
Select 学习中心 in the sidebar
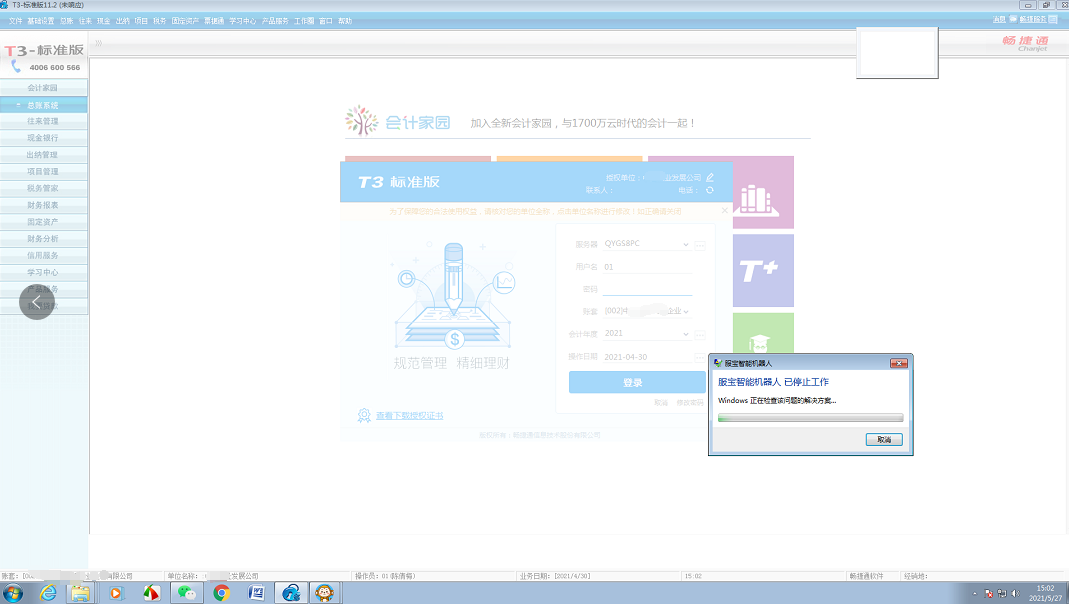[44, 273]
